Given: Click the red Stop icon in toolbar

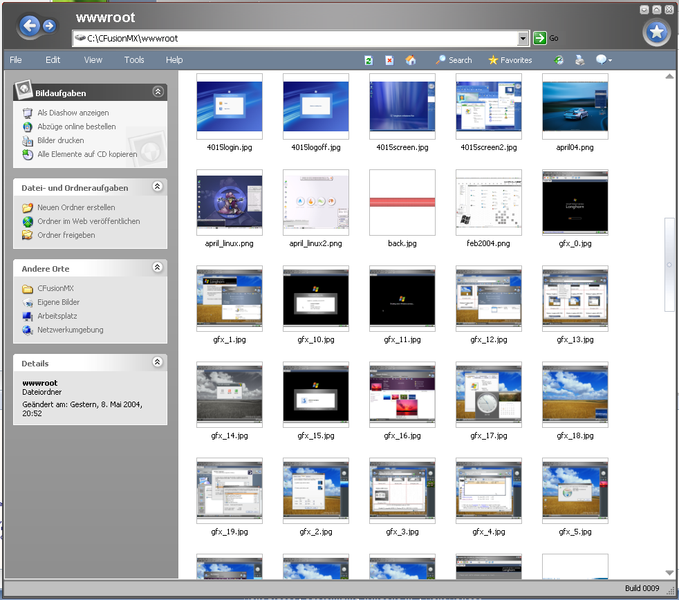Looking at the screenshot, I should coord(389,60).
